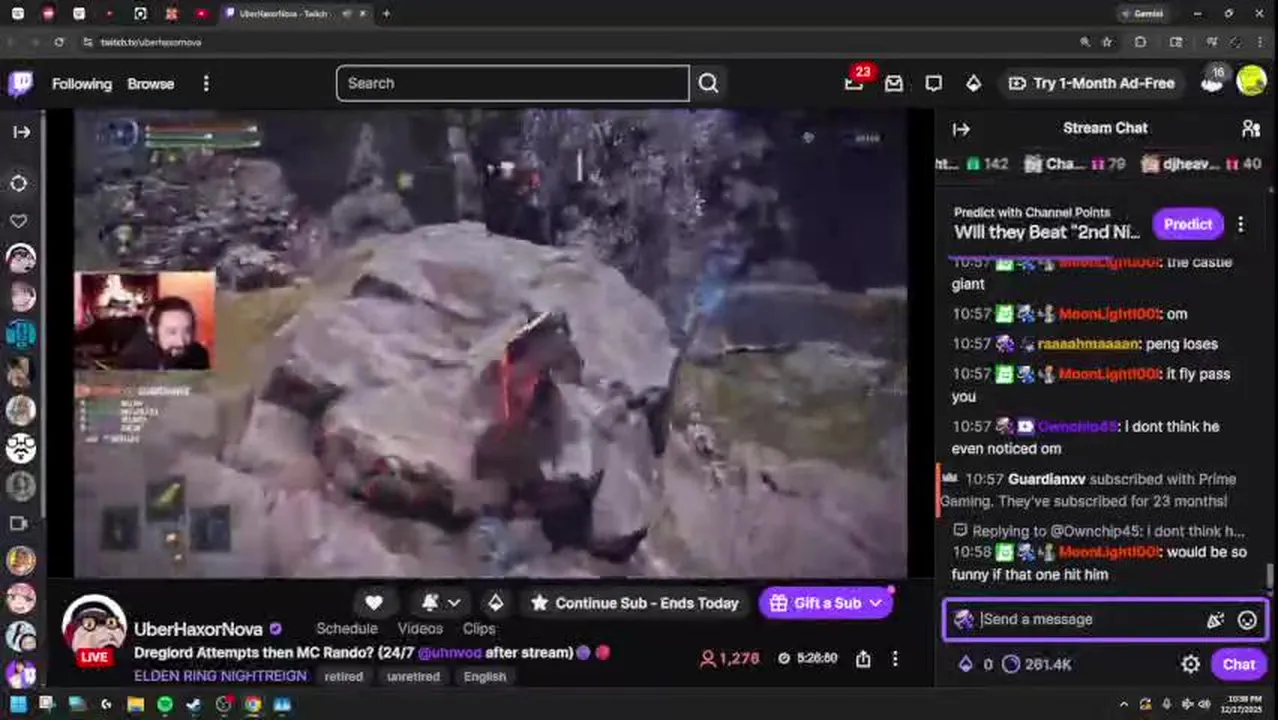This screenshot has width=1278, height=720.
Task: Toggle the follow heart button
Action: pos(373,603)
